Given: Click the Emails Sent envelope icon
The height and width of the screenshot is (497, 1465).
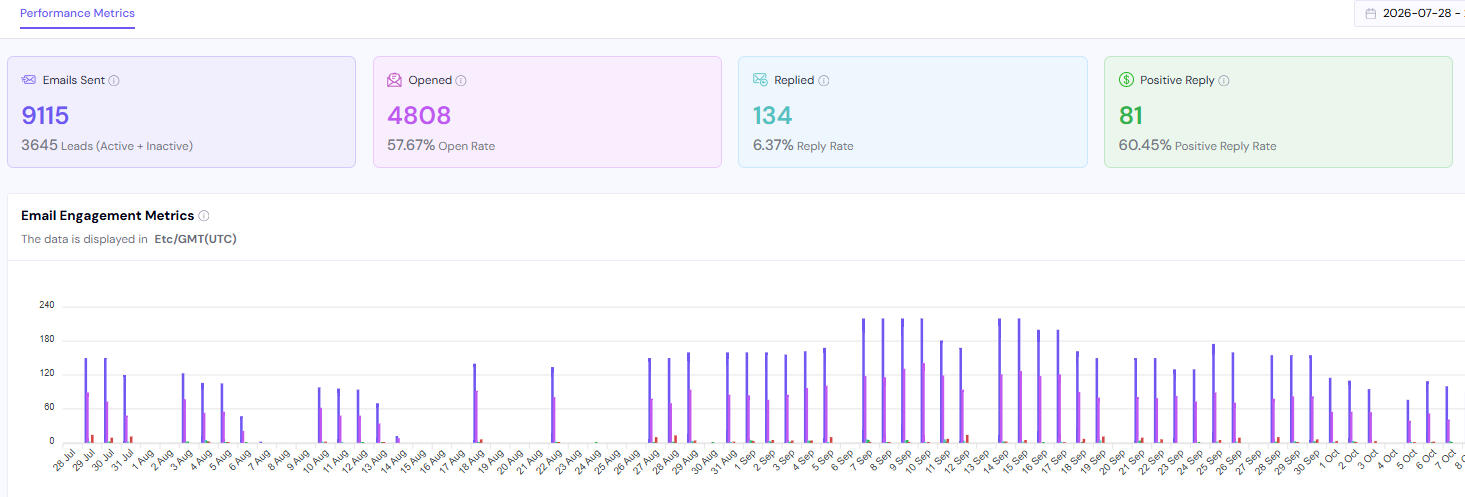Looking at the screenshot, I should tap(29, 80).
